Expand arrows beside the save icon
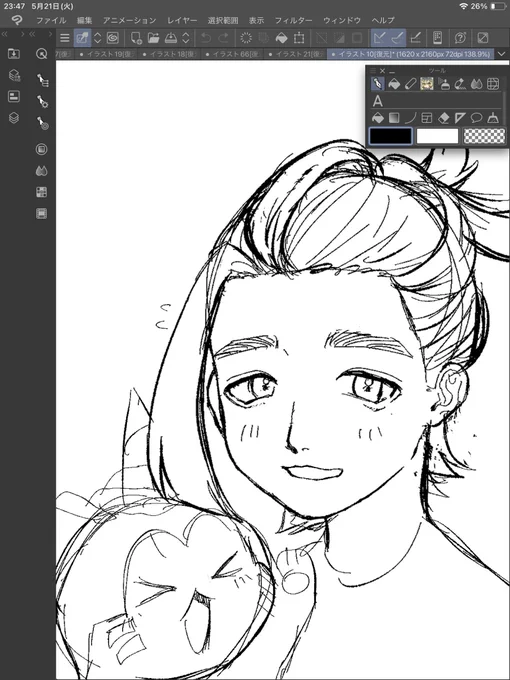Viewport: 510px width, 680px height. tap(186, 38)
